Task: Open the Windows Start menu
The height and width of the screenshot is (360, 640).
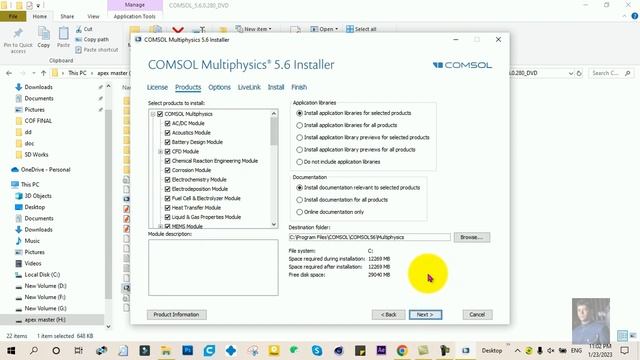Action: coord(11,350)
